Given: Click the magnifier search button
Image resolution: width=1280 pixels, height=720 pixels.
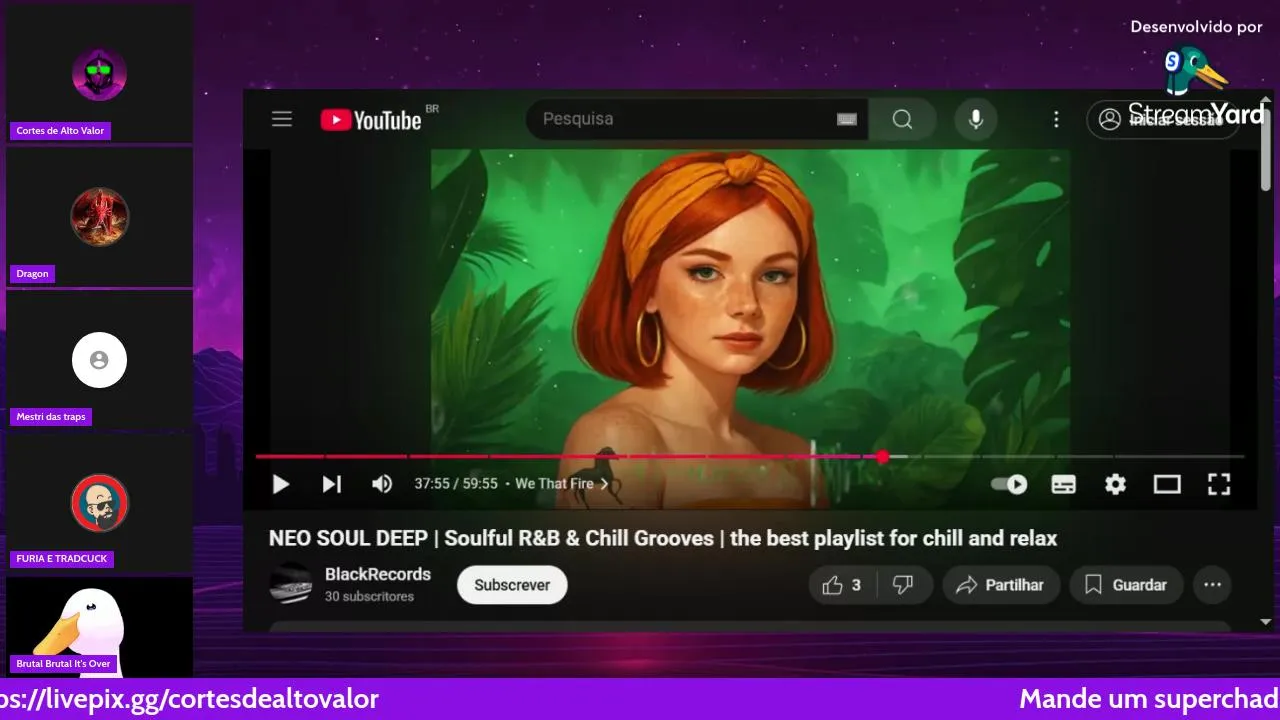Looking at the screenshot, I should tap(902, 119).
